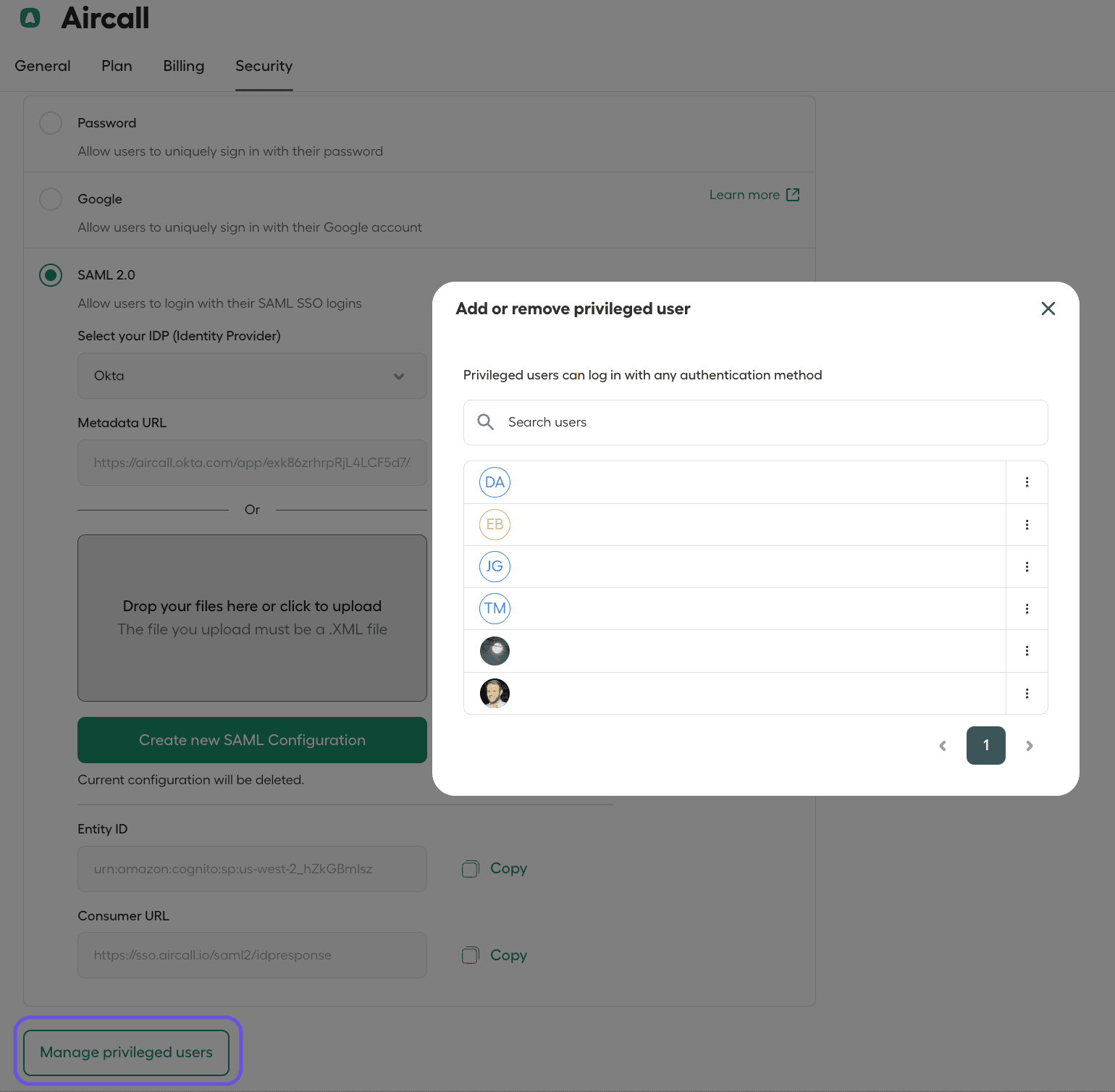The width and height of the screenshot is (1115, 1092).
Task: Expand the Okta identity provider dropdown
Action: click(252, 376)
